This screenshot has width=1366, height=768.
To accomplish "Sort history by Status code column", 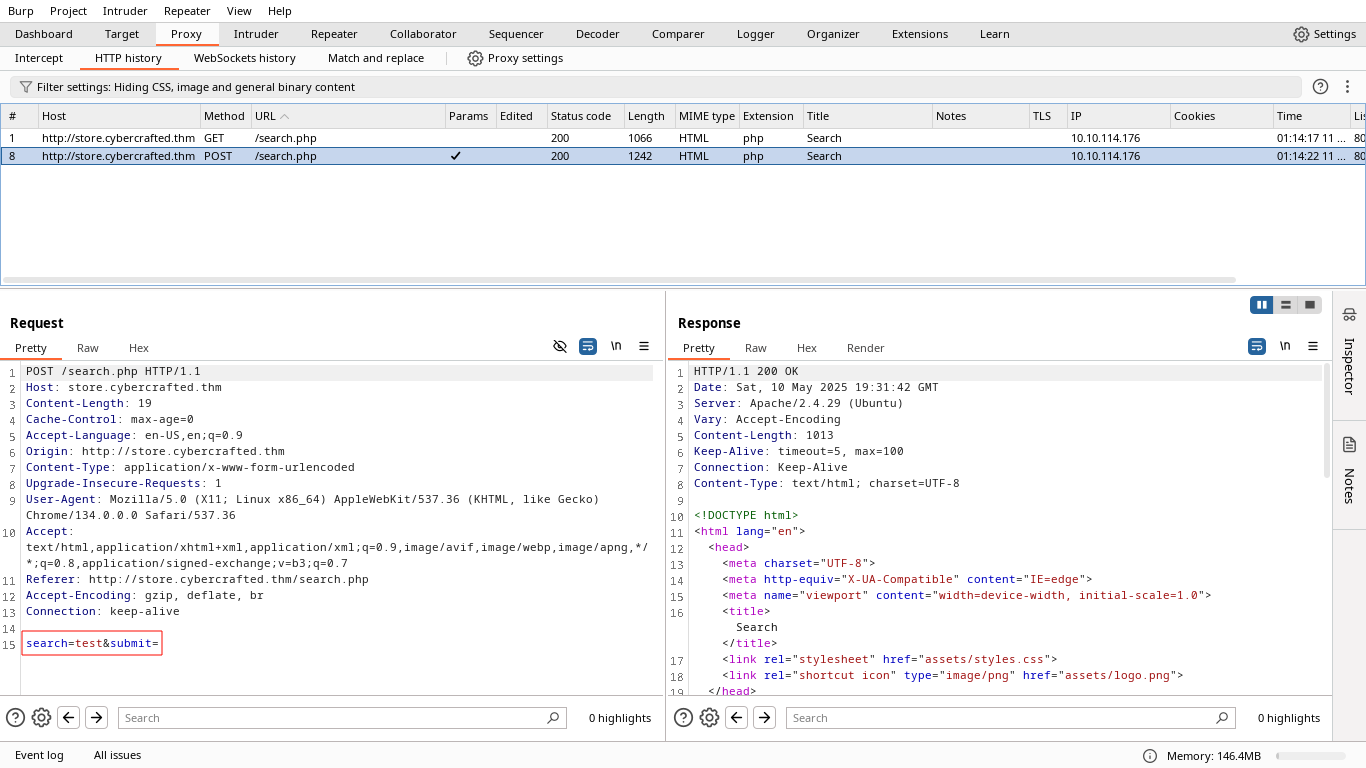I will [x=585, y=116].
